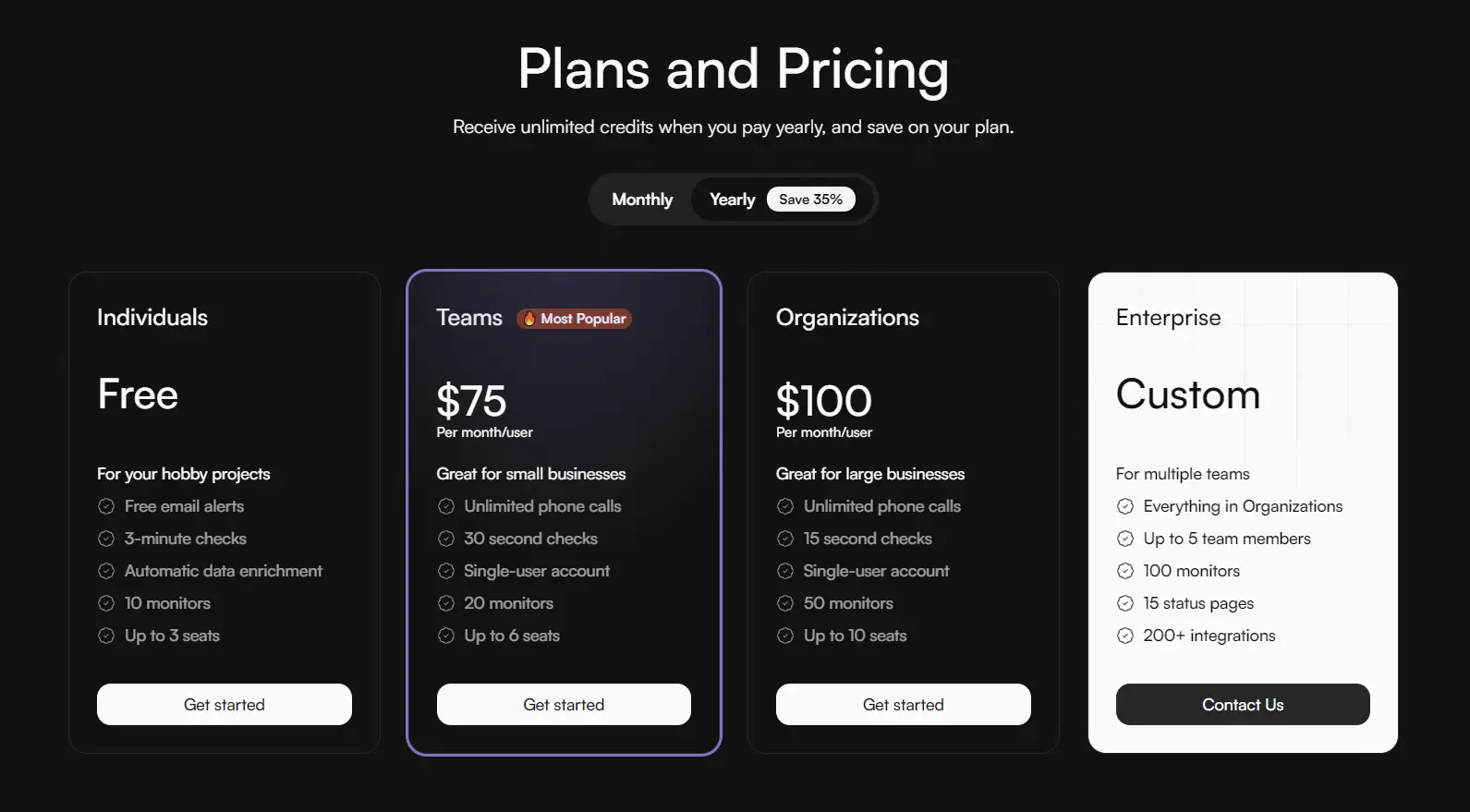1470x812 pixels.
Task: Click checkmark icon beside Up to 6 seats
Action: (444, 636)
